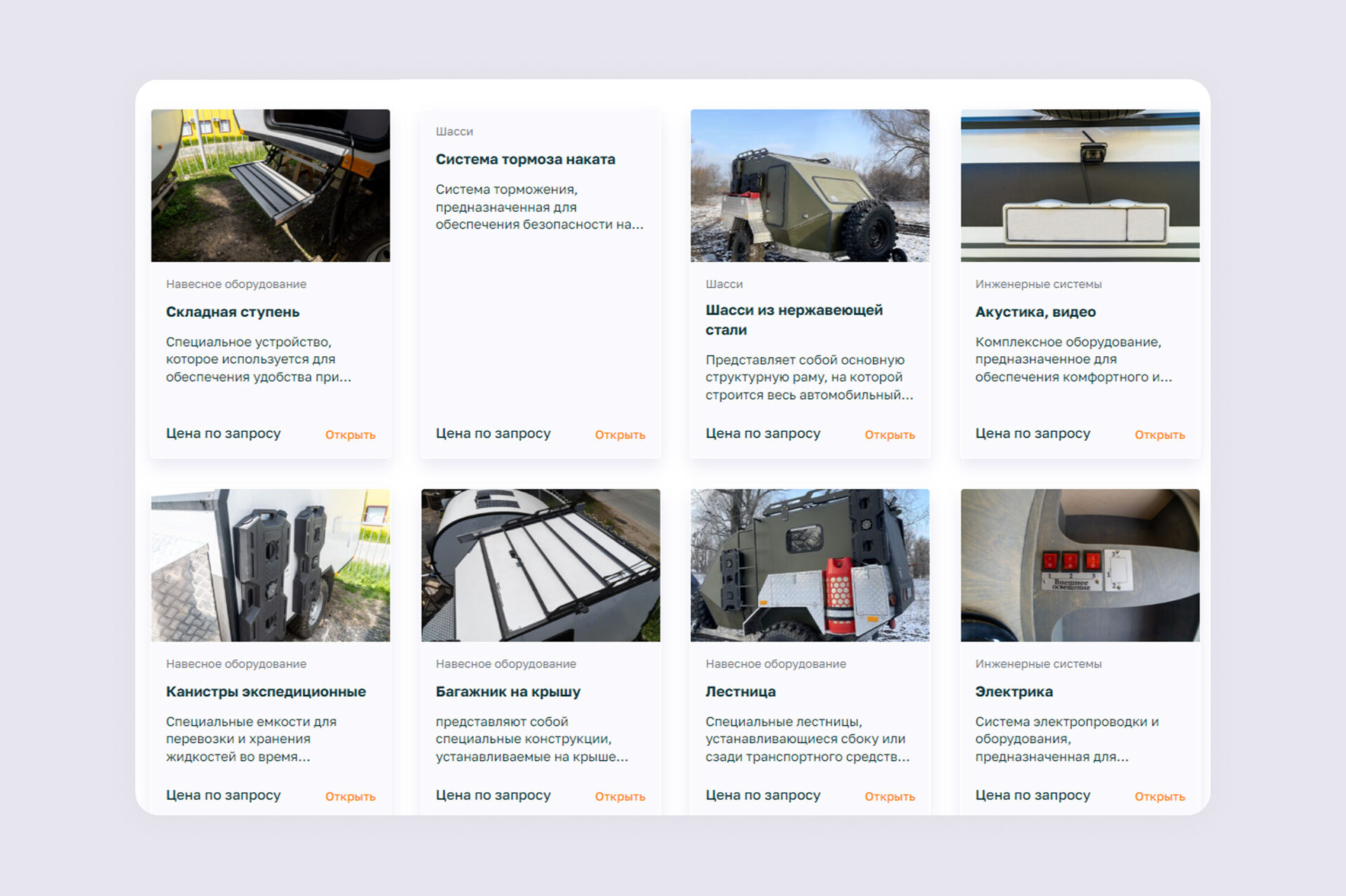Click Открыть under Канистры экспедиционные

350,796
